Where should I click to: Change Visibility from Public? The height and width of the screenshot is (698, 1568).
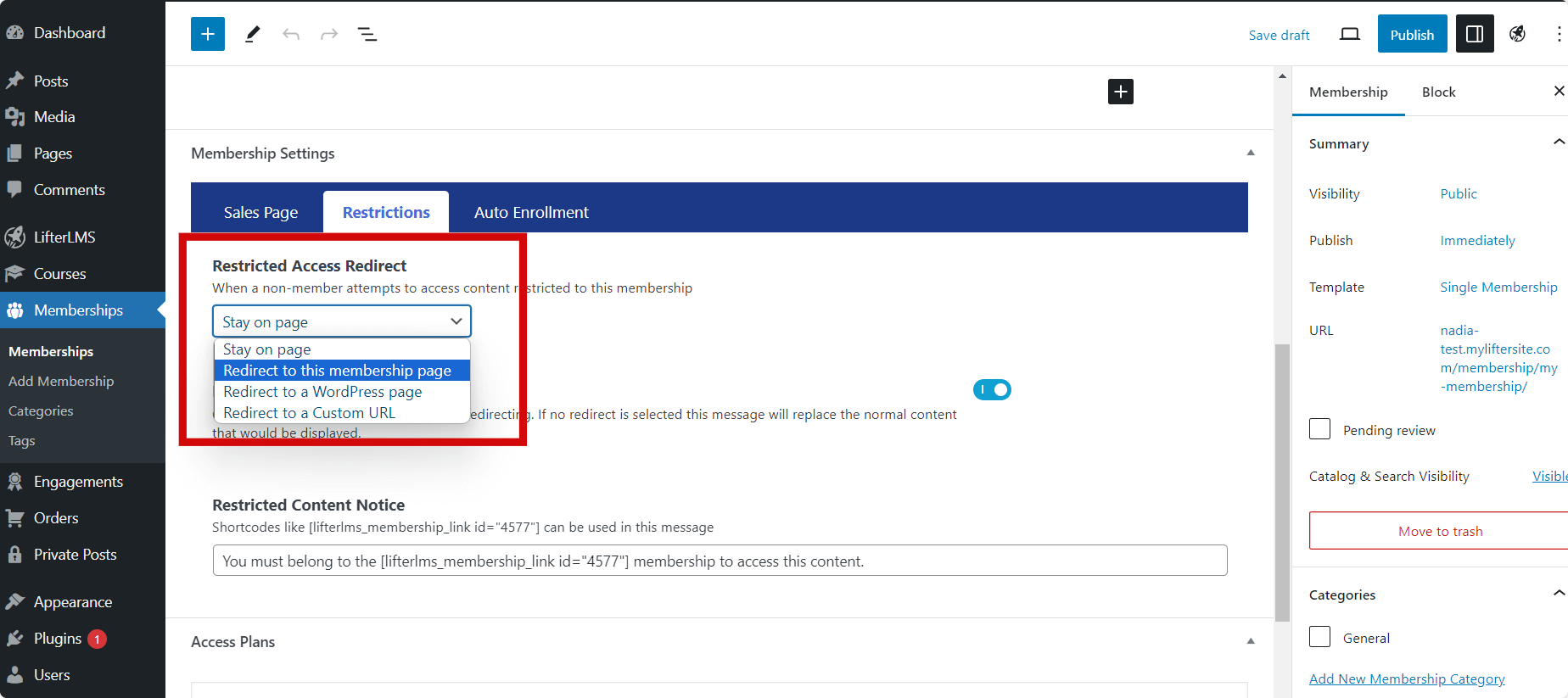coord(1459,193)
